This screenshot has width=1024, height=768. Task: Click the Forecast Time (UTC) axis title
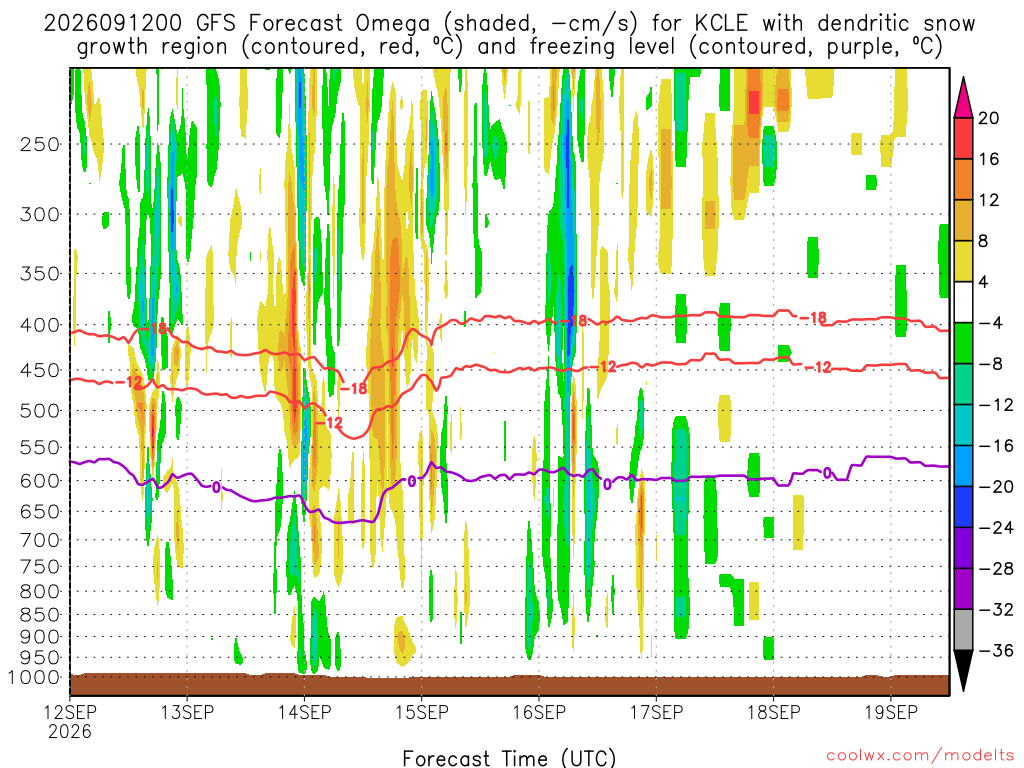click(509, 758)
